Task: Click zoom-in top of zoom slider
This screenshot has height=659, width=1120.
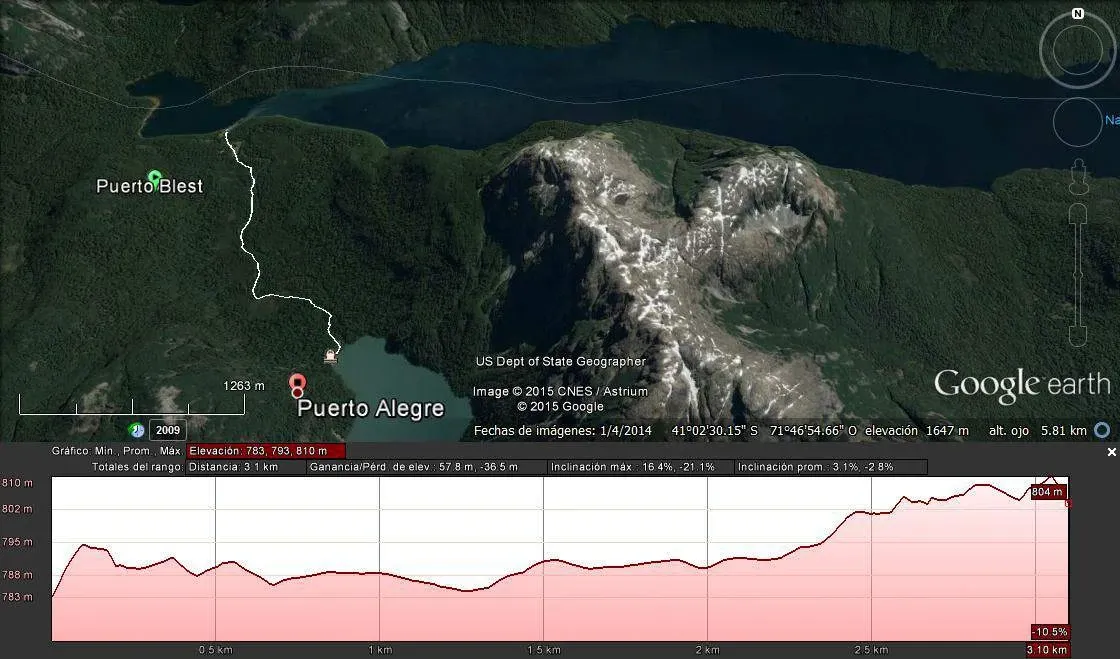Action: pos(1077,213)
